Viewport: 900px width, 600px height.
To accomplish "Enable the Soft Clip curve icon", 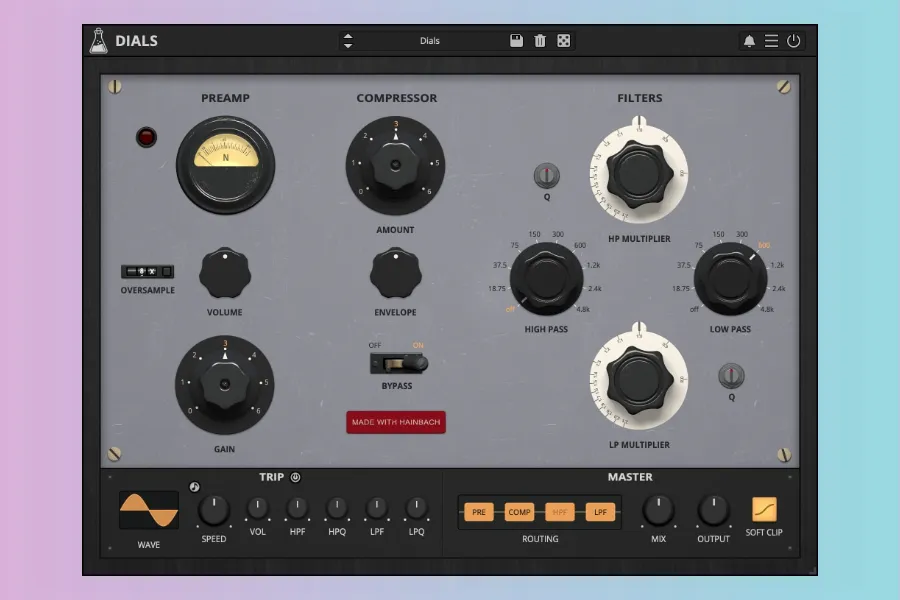I will coord(764,510).
